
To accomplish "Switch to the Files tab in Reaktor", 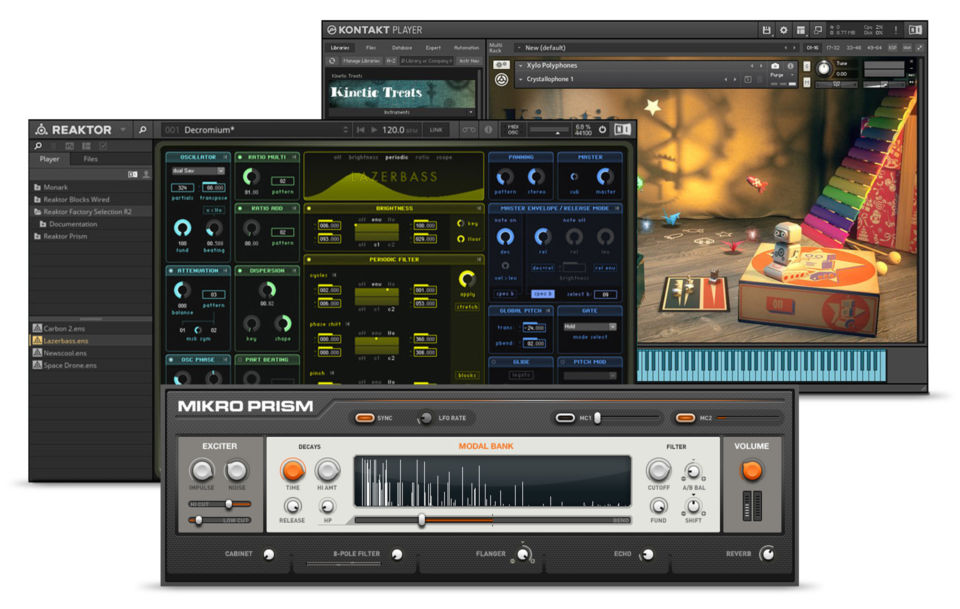I will (x=91, y=160).
